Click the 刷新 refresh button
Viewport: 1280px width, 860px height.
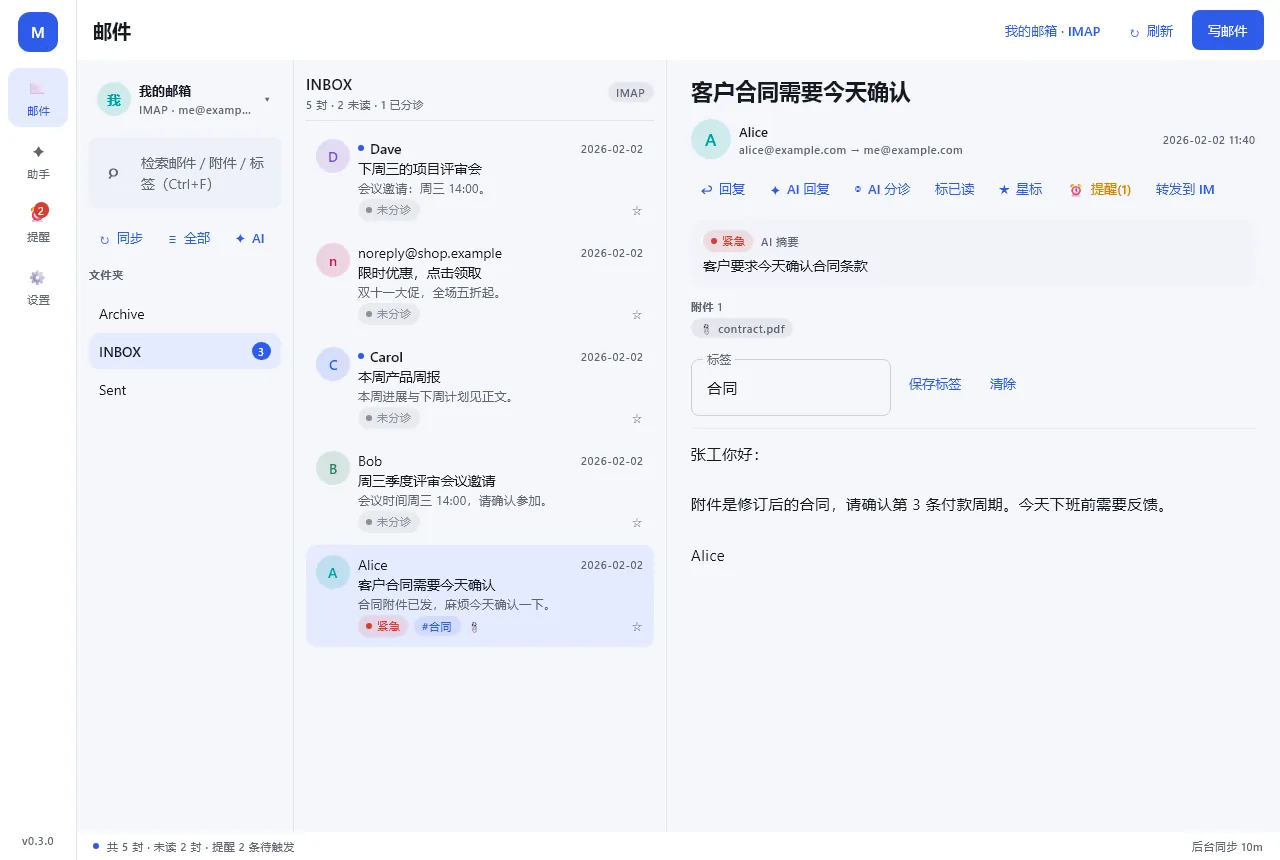tap(1151, 31)
